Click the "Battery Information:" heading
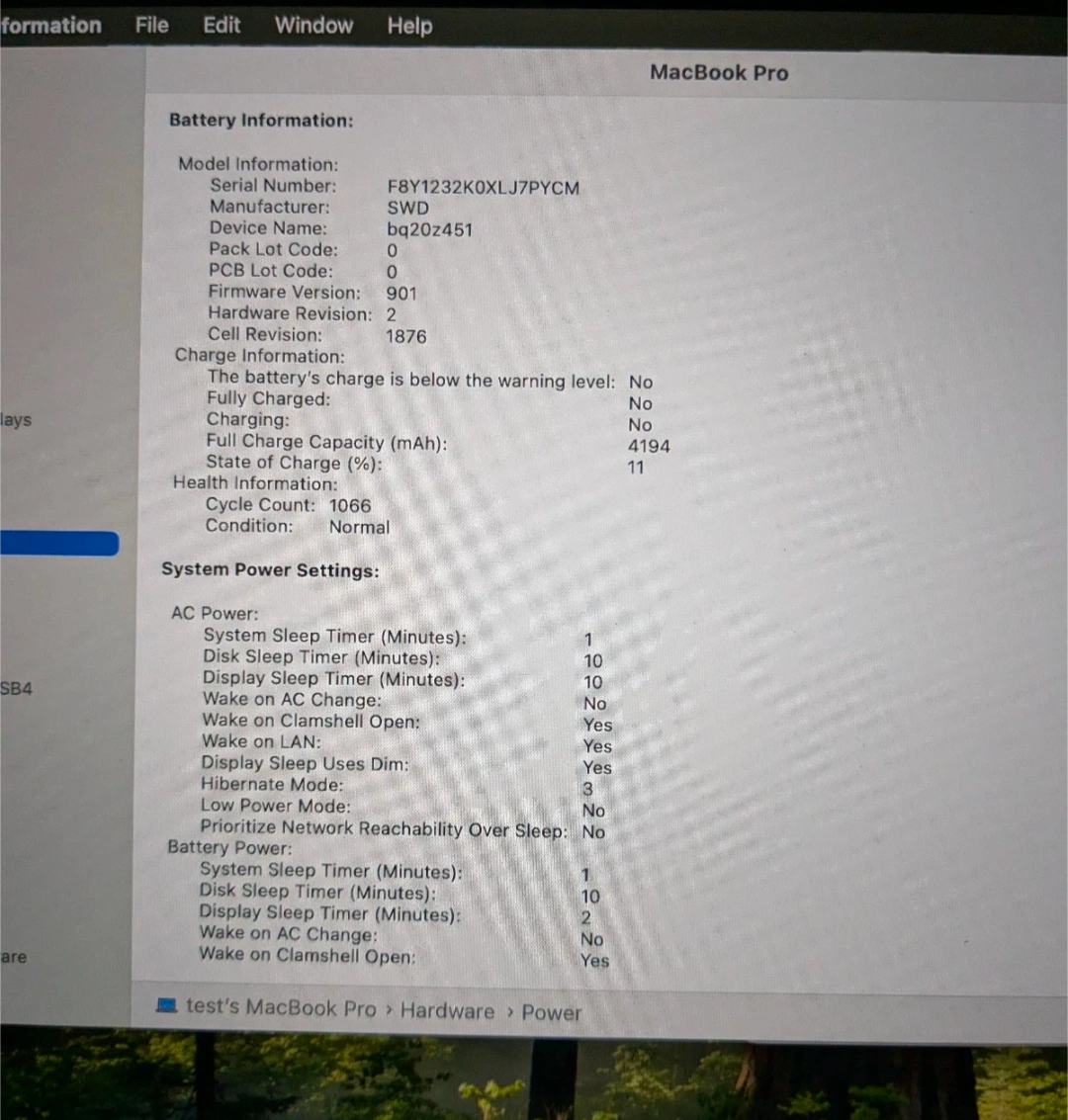Viewport: 1068px width, 1120px height. point(261,120)
